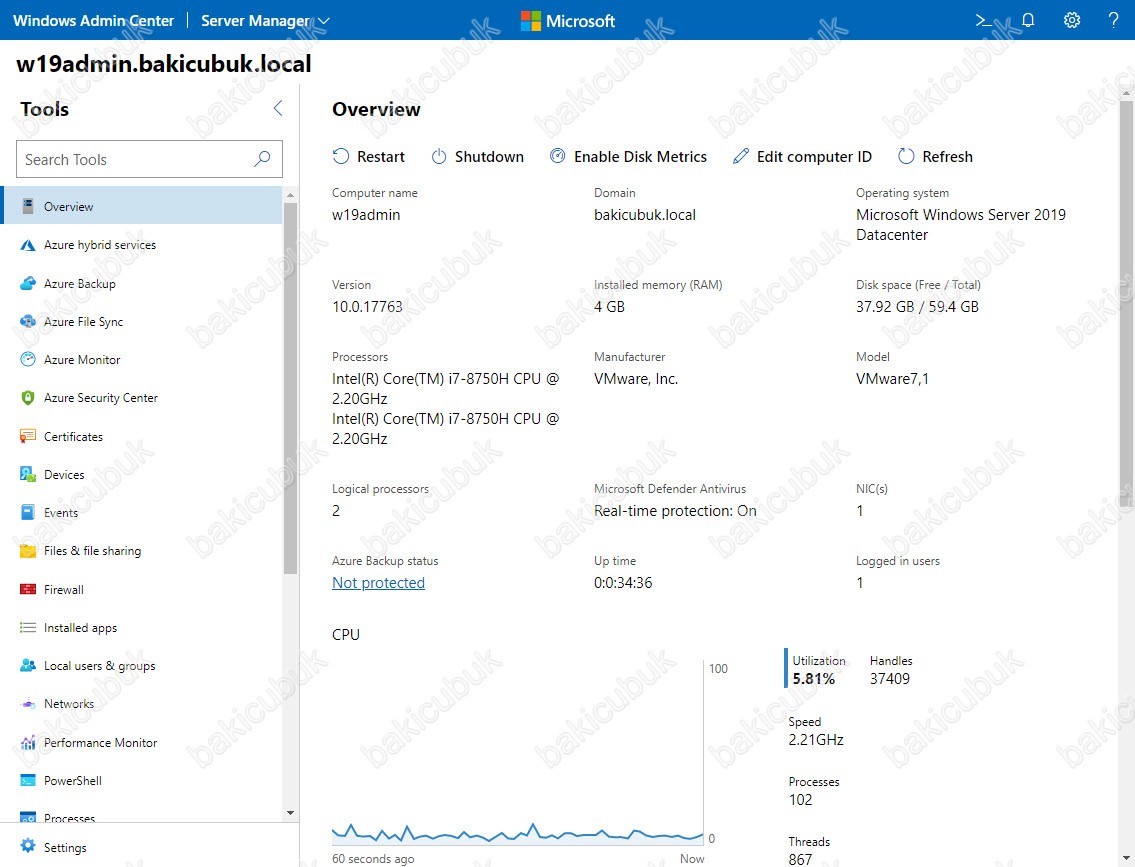Edit computer ID
Screen dimensions: 1135x867
tap(802, 156)
